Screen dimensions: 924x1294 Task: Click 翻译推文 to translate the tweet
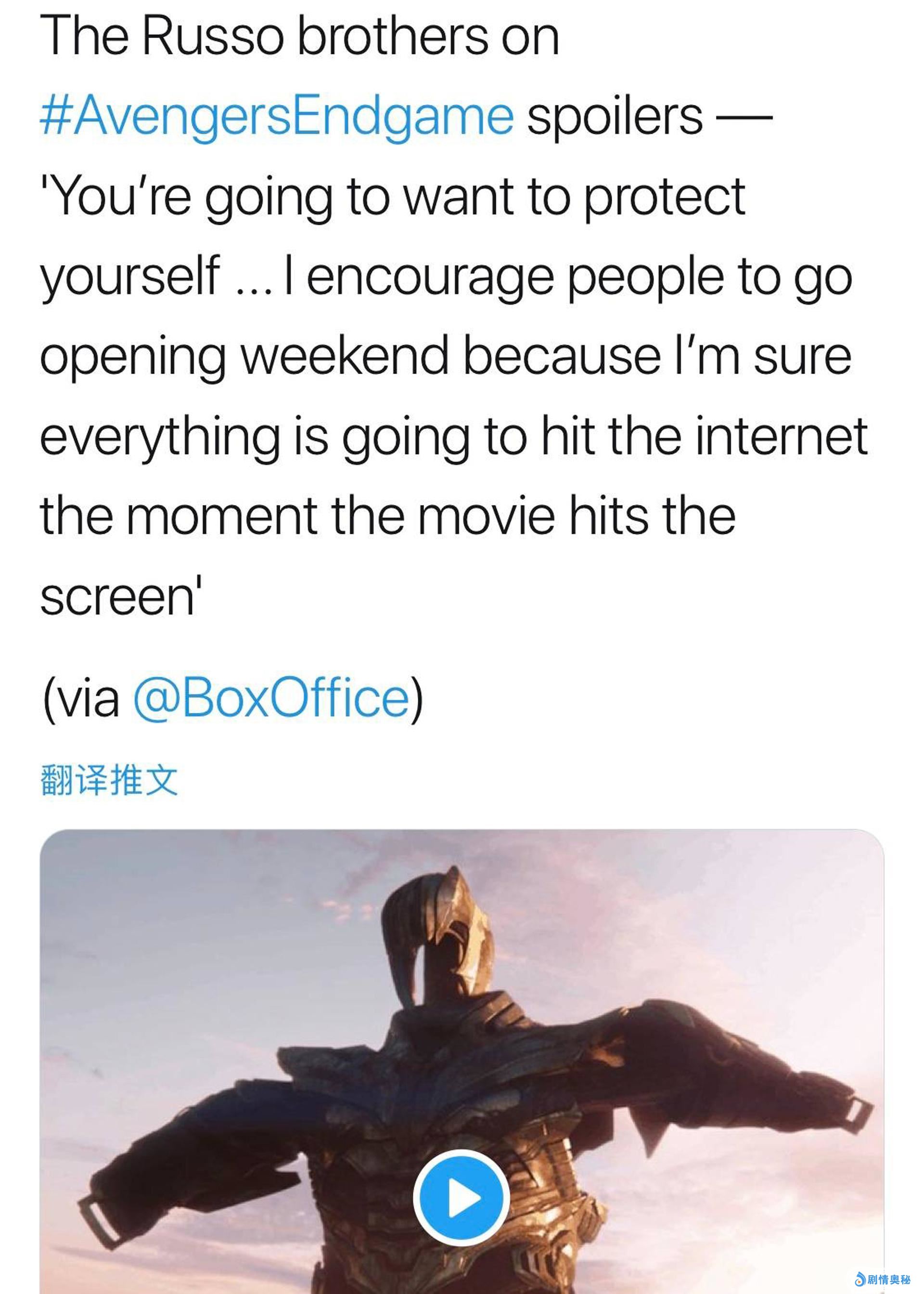click(109, 779)
